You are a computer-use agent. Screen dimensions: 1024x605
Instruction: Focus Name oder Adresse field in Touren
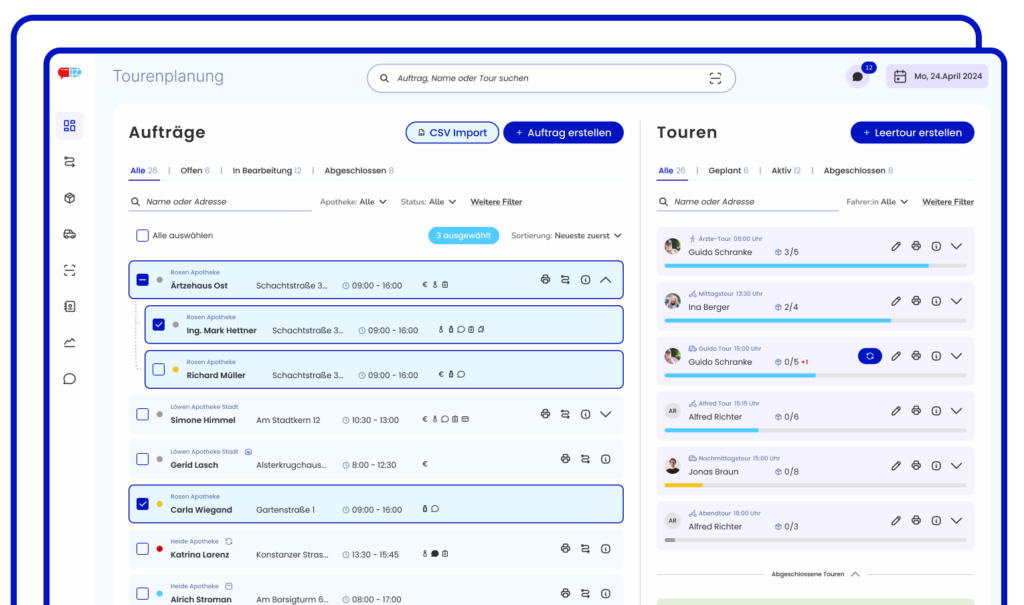click(747, 202)
